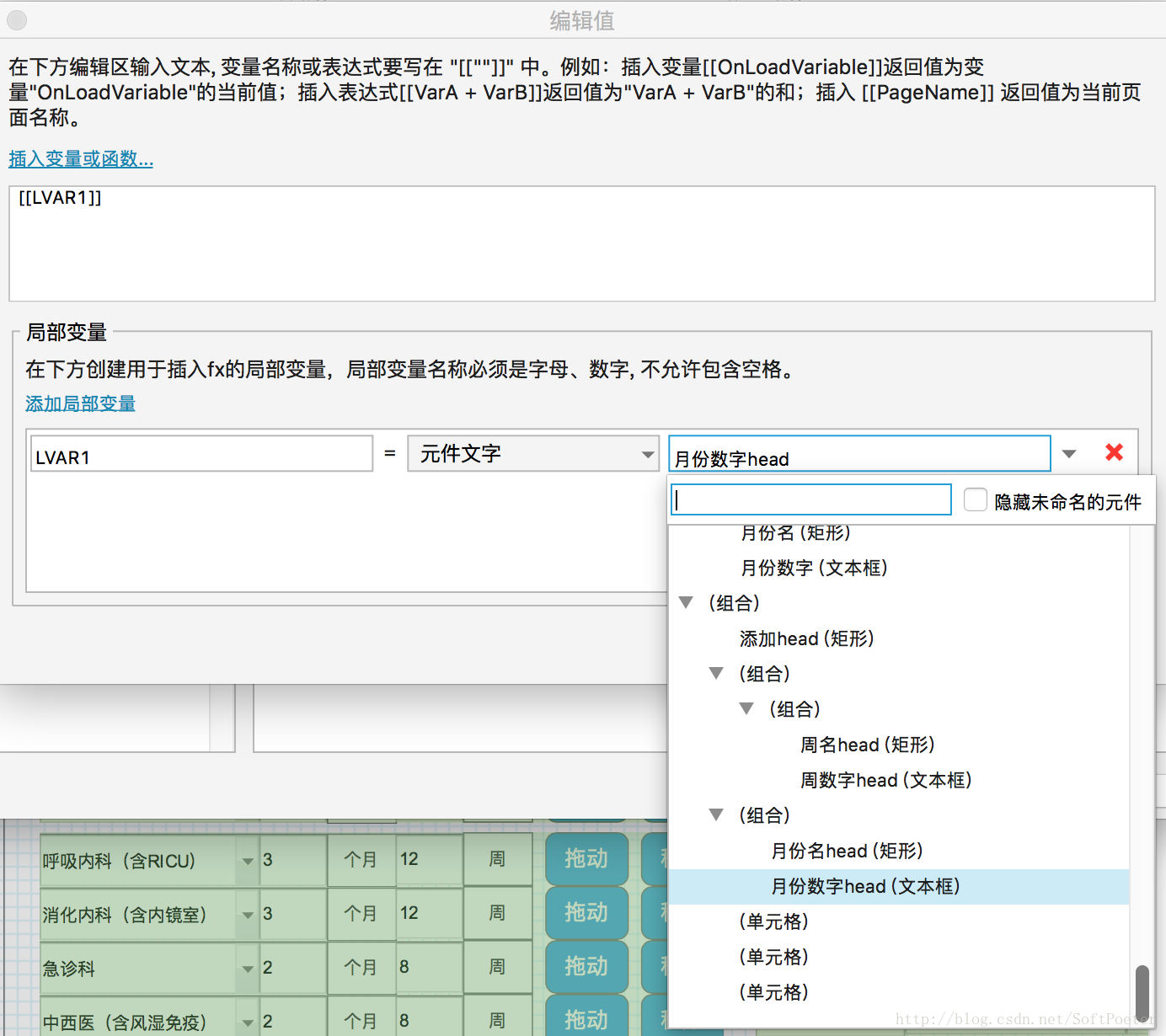
Task: Click month value 3 in 呼吸内科 row
Action: (292, 860)
